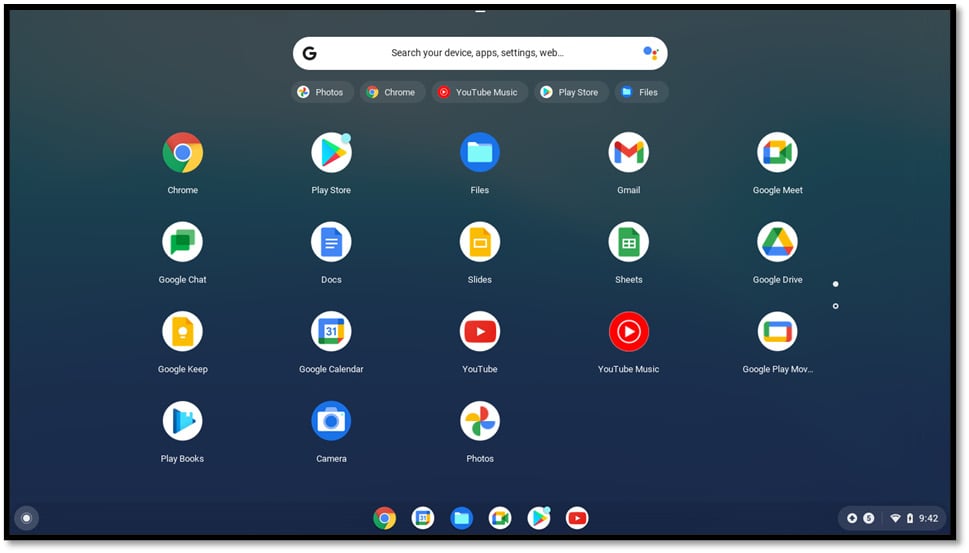The image size is (969, 553).
Task: Click the launcher button on the shelf
Action: pyautogui.click(x=27, y=518)
